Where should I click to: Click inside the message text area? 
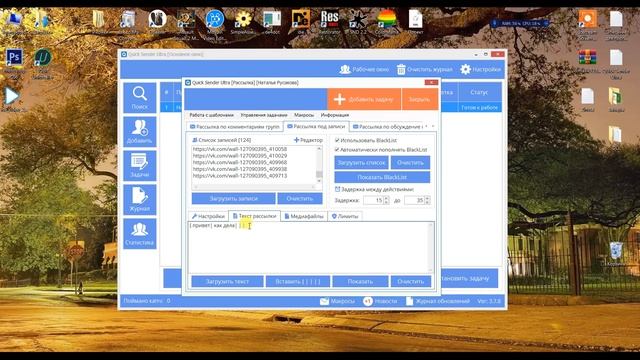click(310, 248)
